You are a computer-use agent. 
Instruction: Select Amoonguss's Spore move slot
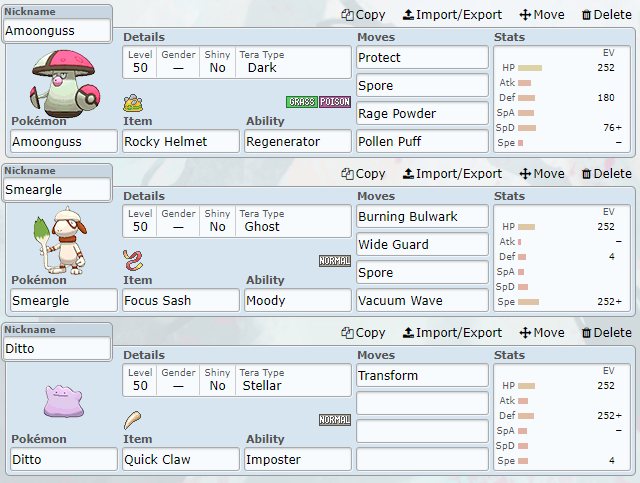tap(422, 85)
